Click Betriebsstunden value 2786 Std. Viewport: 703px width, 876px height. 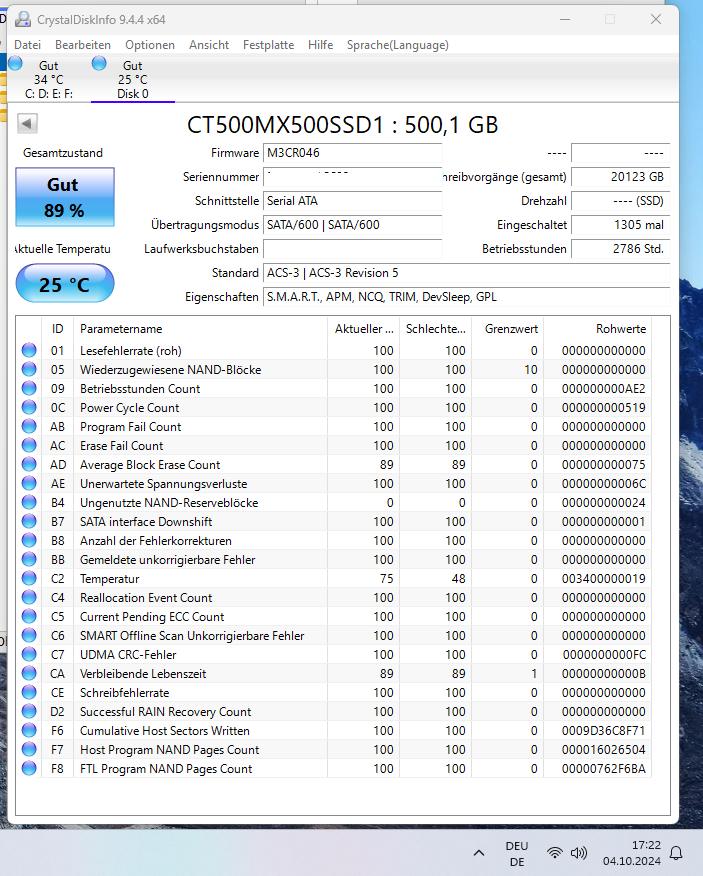click(x=621, y=249)
